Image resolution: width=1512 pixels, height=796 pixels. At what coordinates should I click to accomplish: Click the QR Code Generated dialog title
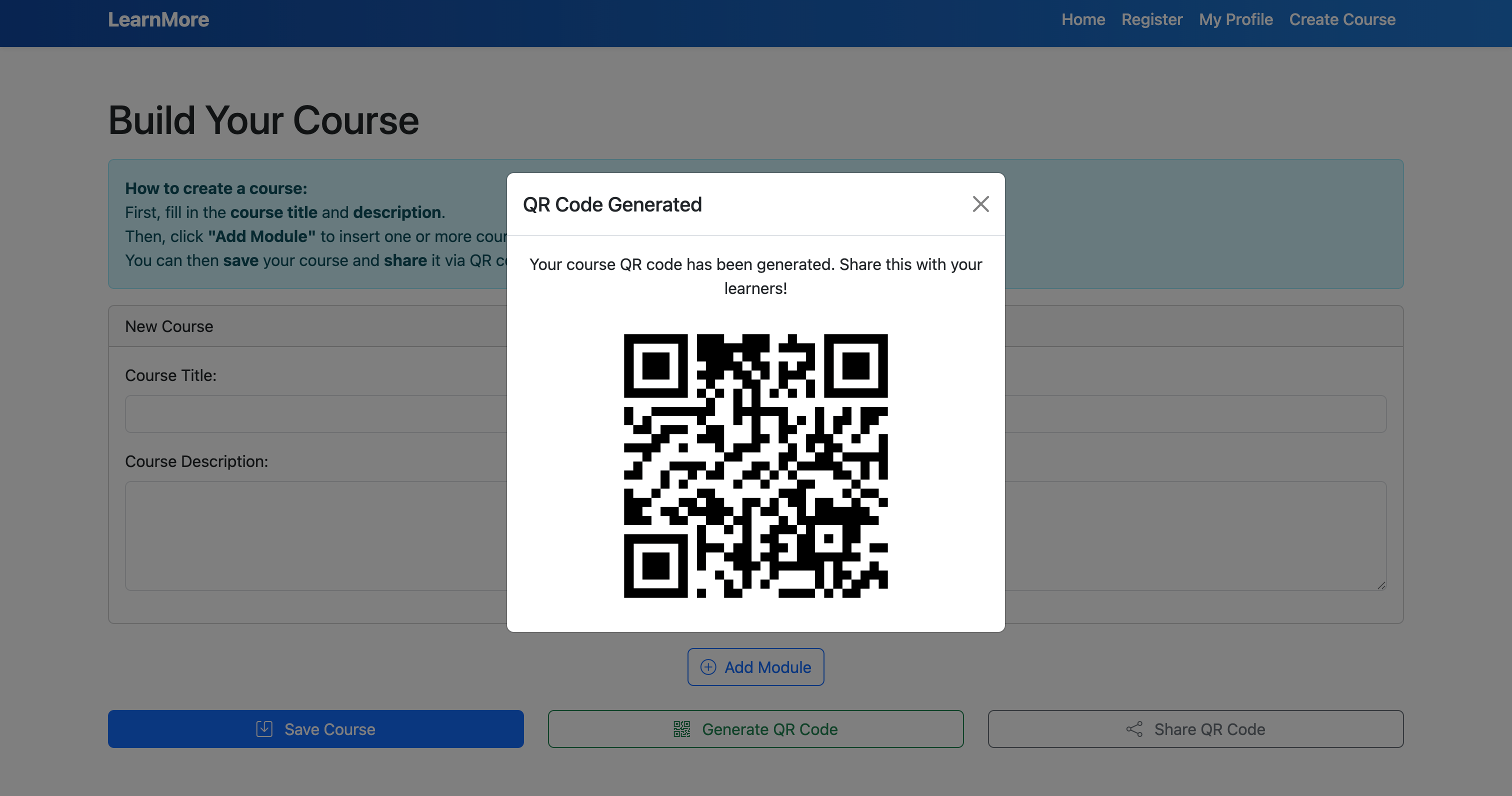[611, 204]
